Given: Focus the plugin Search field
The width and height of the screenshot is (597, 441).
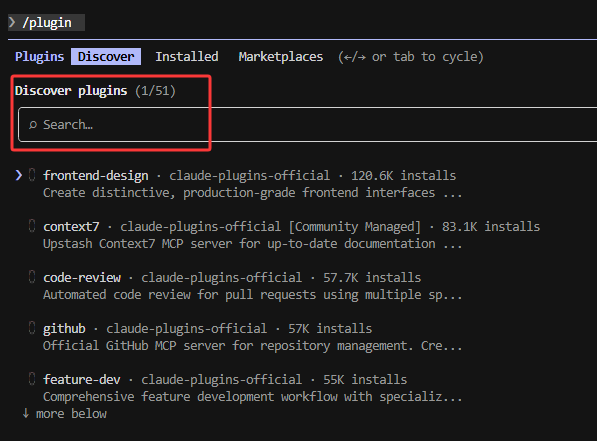Looking at the screenshot, I should coord(307,125).
